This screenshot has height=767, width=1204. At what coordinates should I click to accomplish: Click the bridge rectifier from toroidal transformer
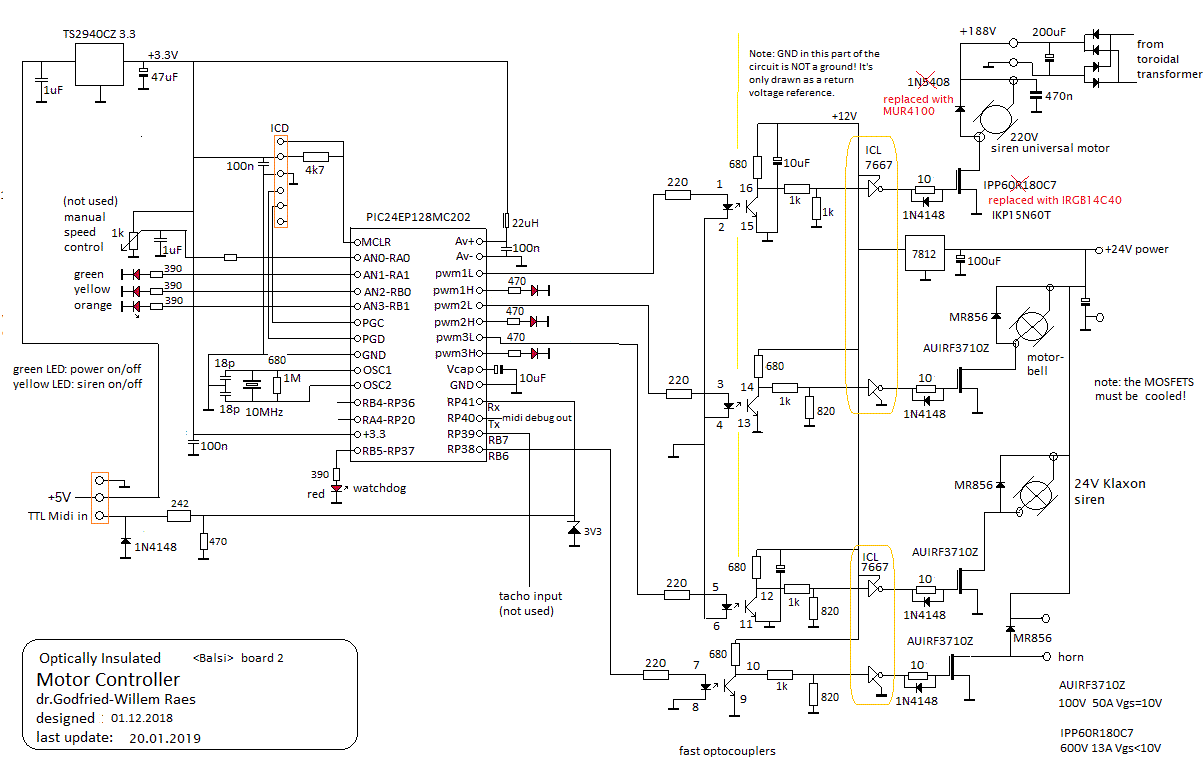coord(1098,62)
